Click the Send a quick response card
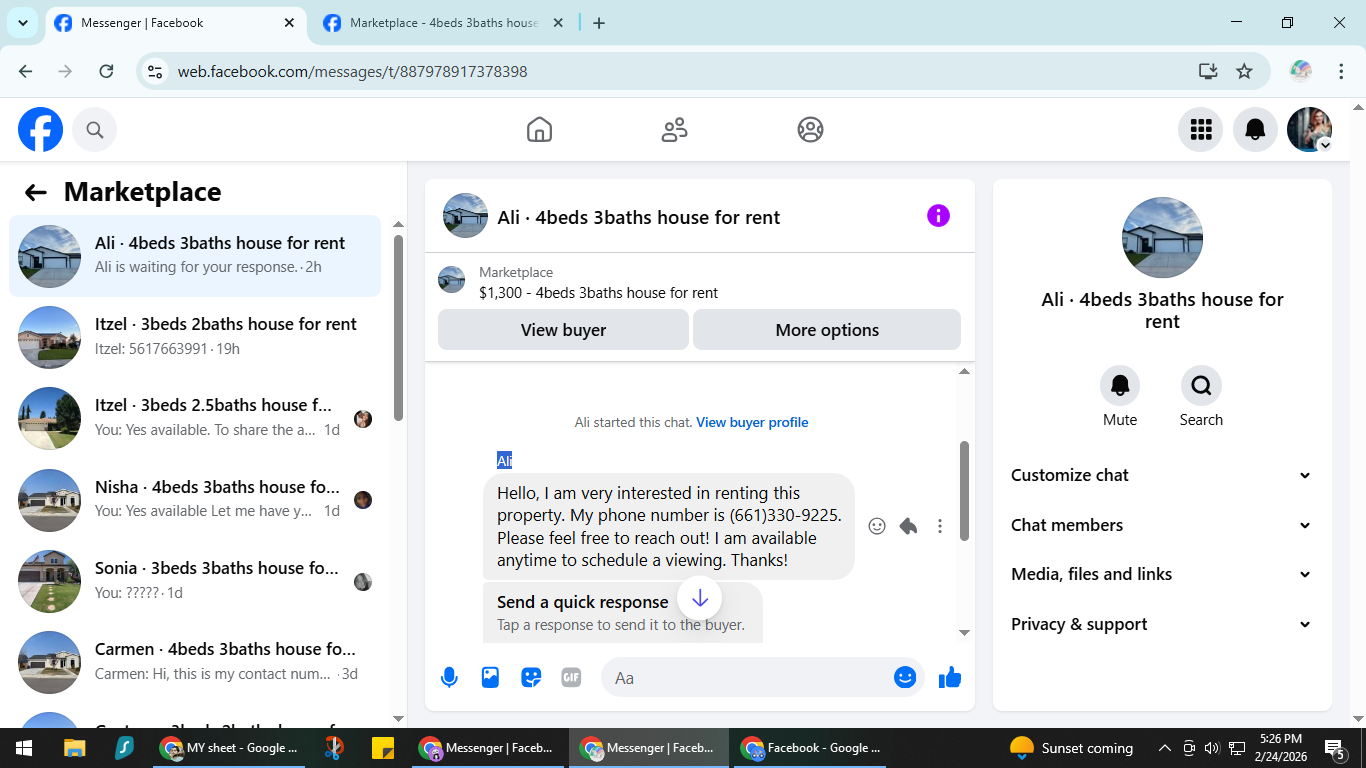Screen dimensions: 1366x768 pyautogui.click(x=622, y=612)
